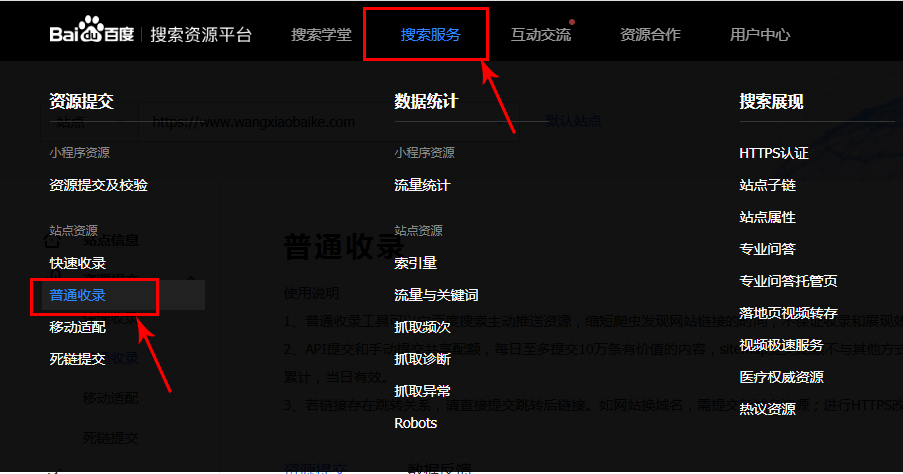Click the Baidu logo icon
Viewport: 903px width, 474px height.
coord(92,33)
